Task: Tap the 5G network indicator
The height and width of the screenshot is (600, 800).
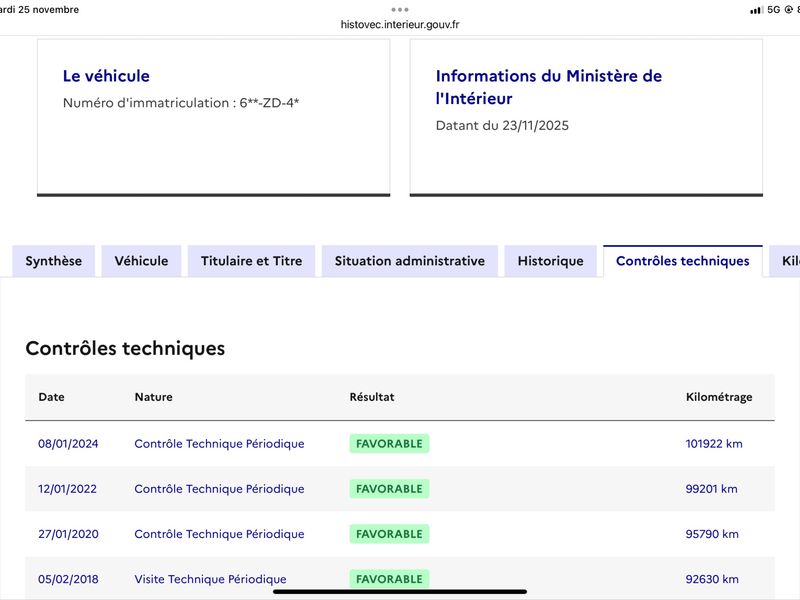Action: coord(773,10)
